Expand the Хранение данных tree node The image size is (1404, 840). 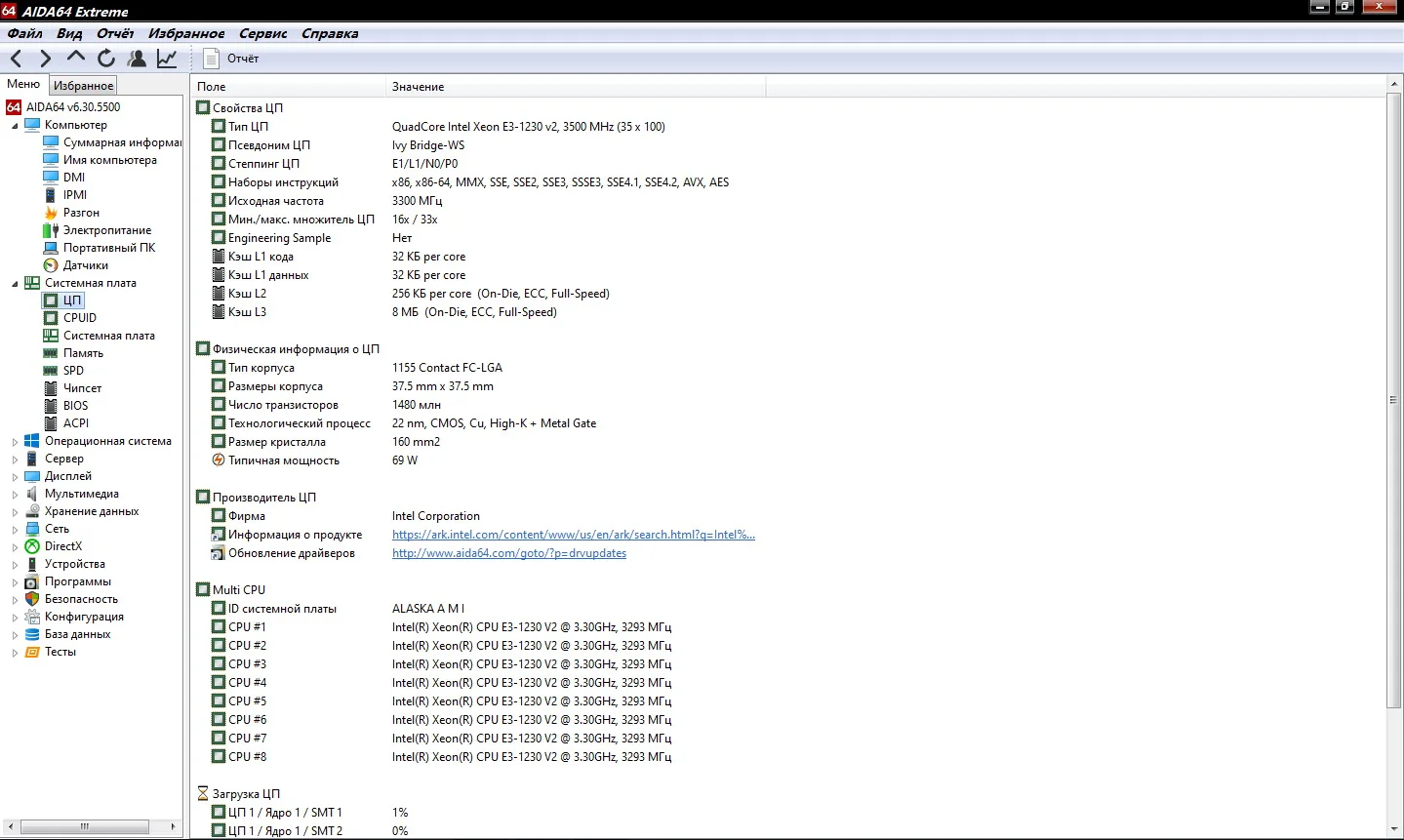coord(15,511)
